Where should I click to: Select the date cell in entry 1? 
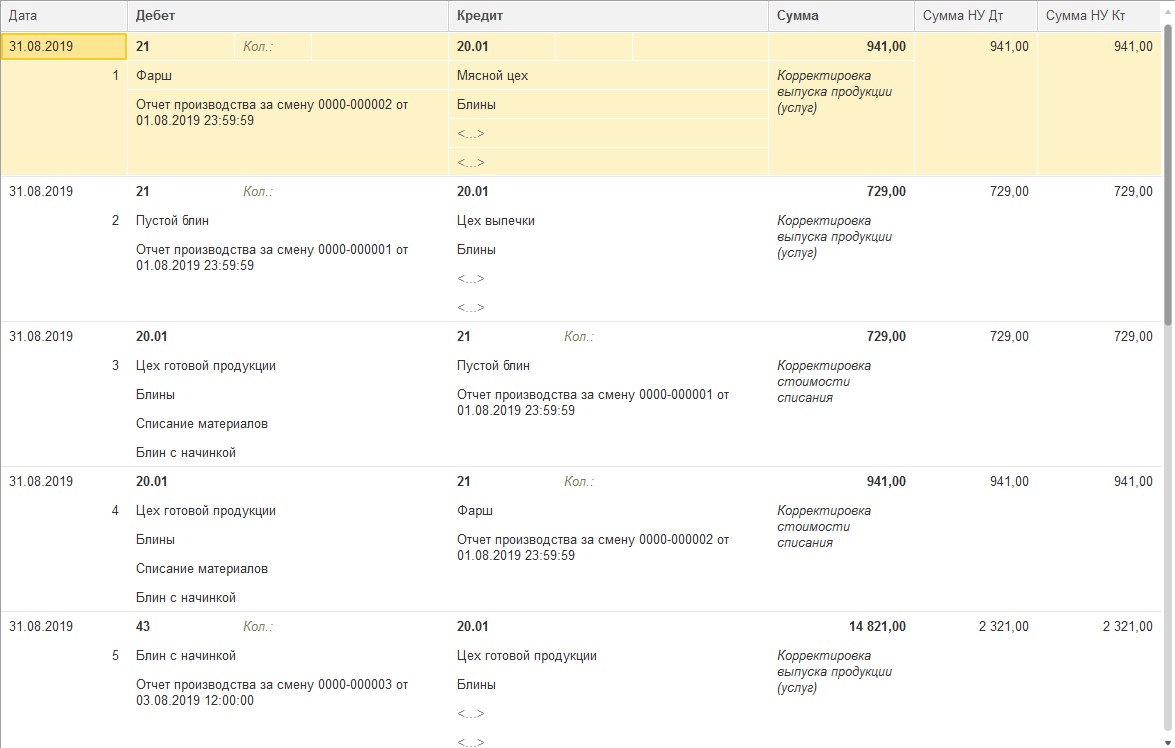[x=41, y=46]
